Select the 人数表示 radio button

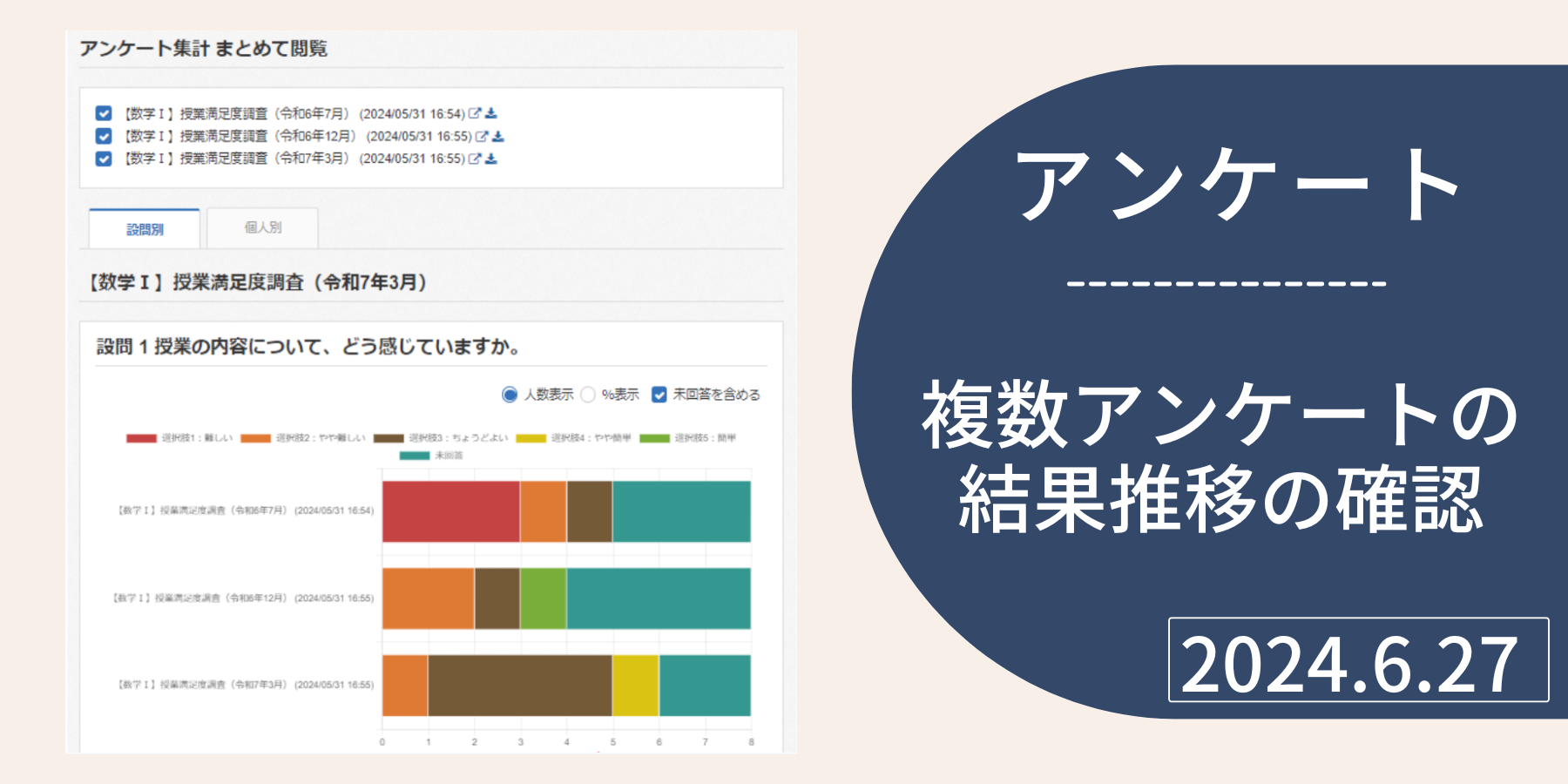click(x=510, y=395)
